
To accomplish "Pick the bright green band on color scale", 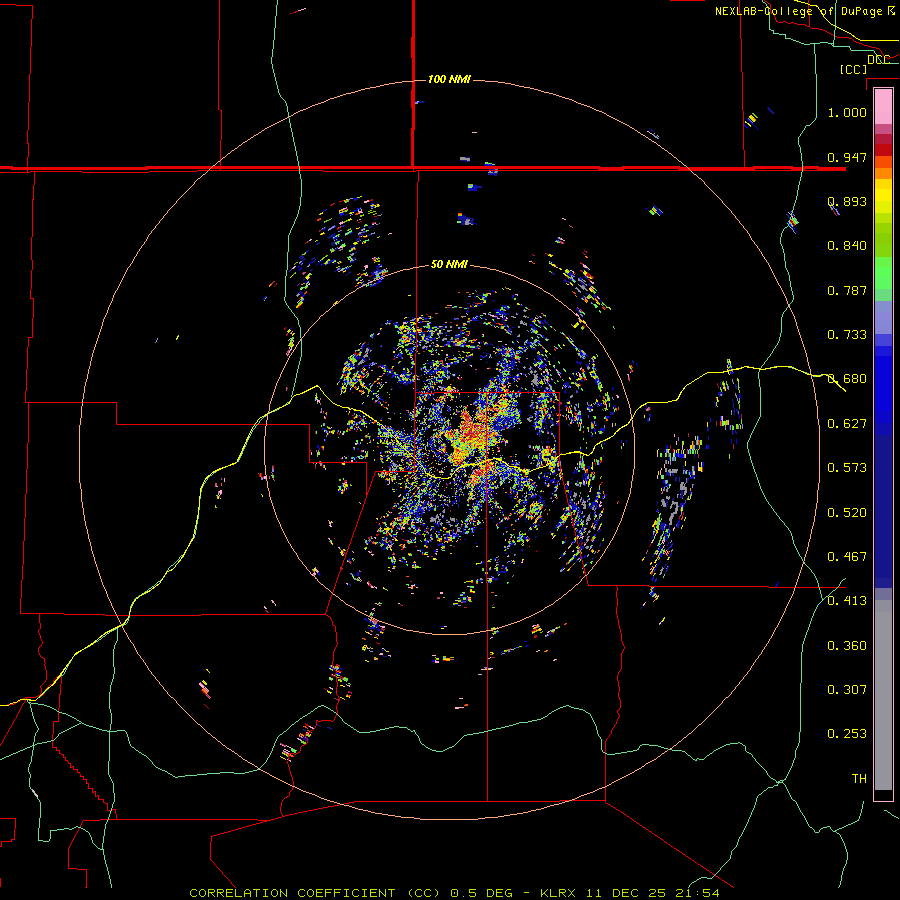I will (883, 273).
